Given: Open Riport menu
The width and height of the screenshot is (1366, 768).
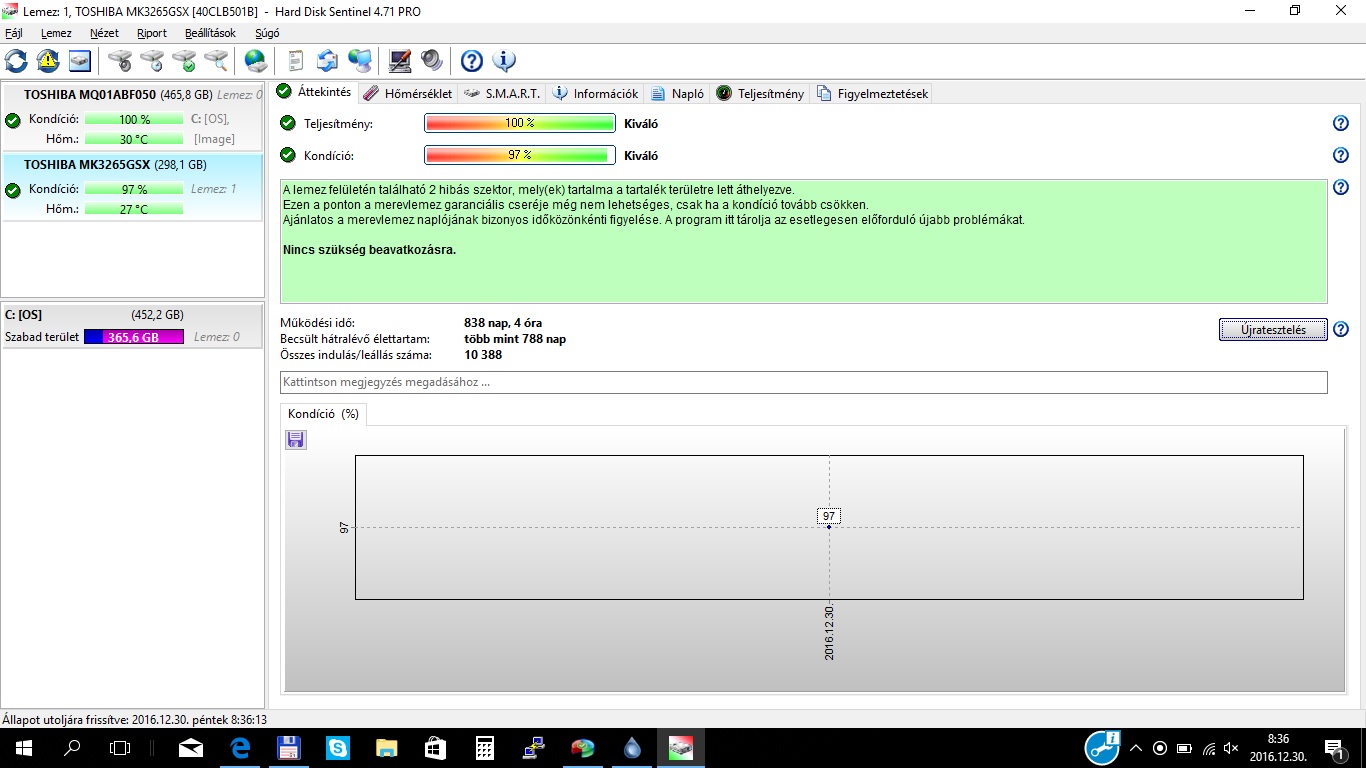Looking at the screenshot, I should (152, 33).
